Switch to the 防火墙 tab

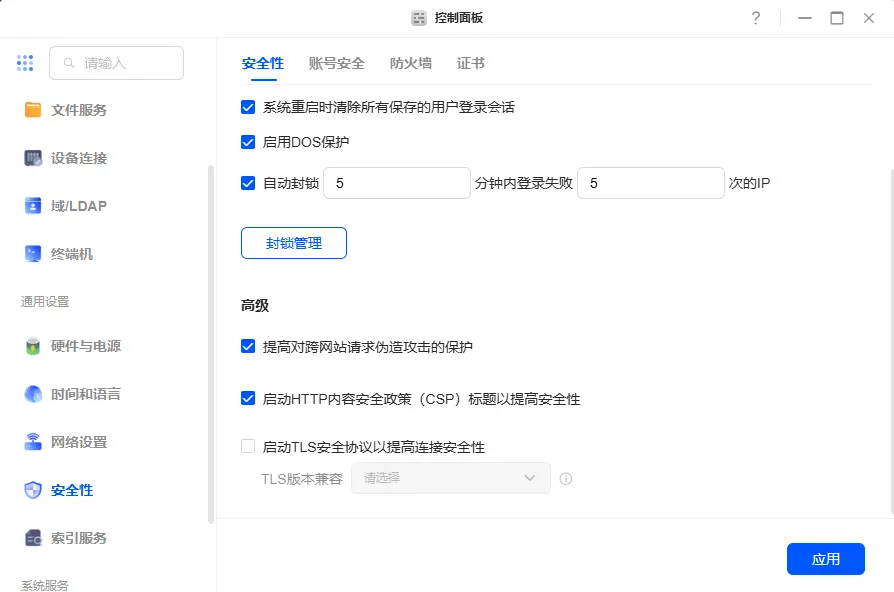tap(411, 63)
